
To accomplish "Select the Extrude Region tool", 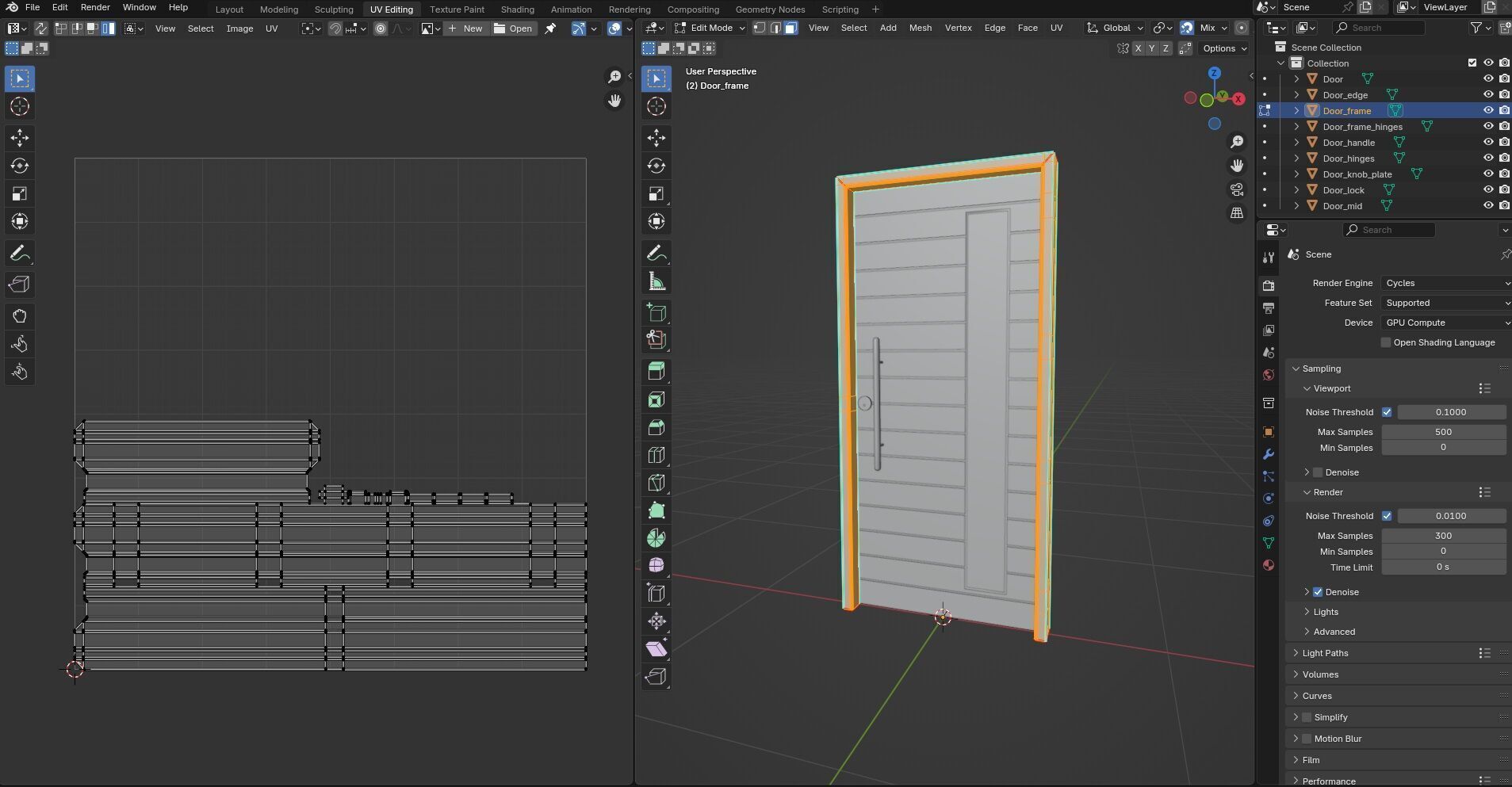I will (x=656, y=371).
